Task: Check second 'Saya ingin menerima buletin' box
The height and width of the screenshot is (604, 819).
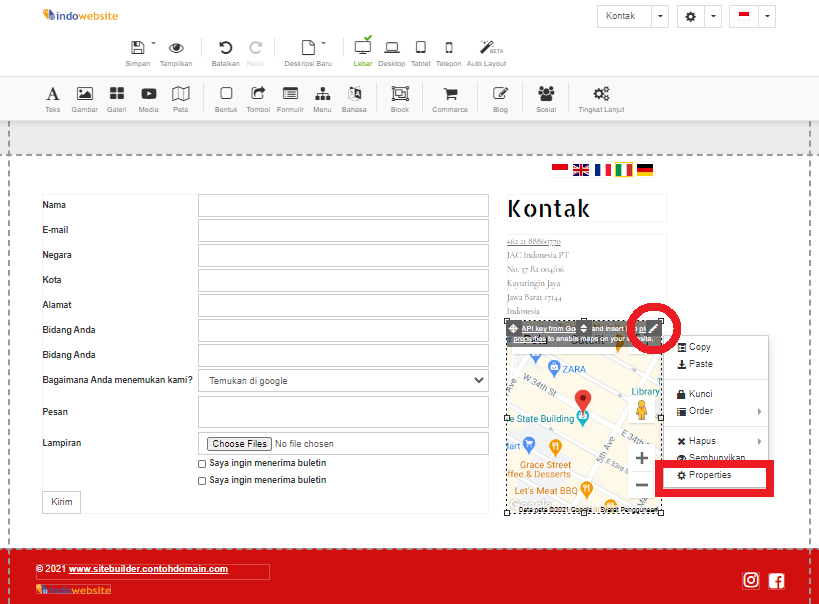Action: (202, 481)
